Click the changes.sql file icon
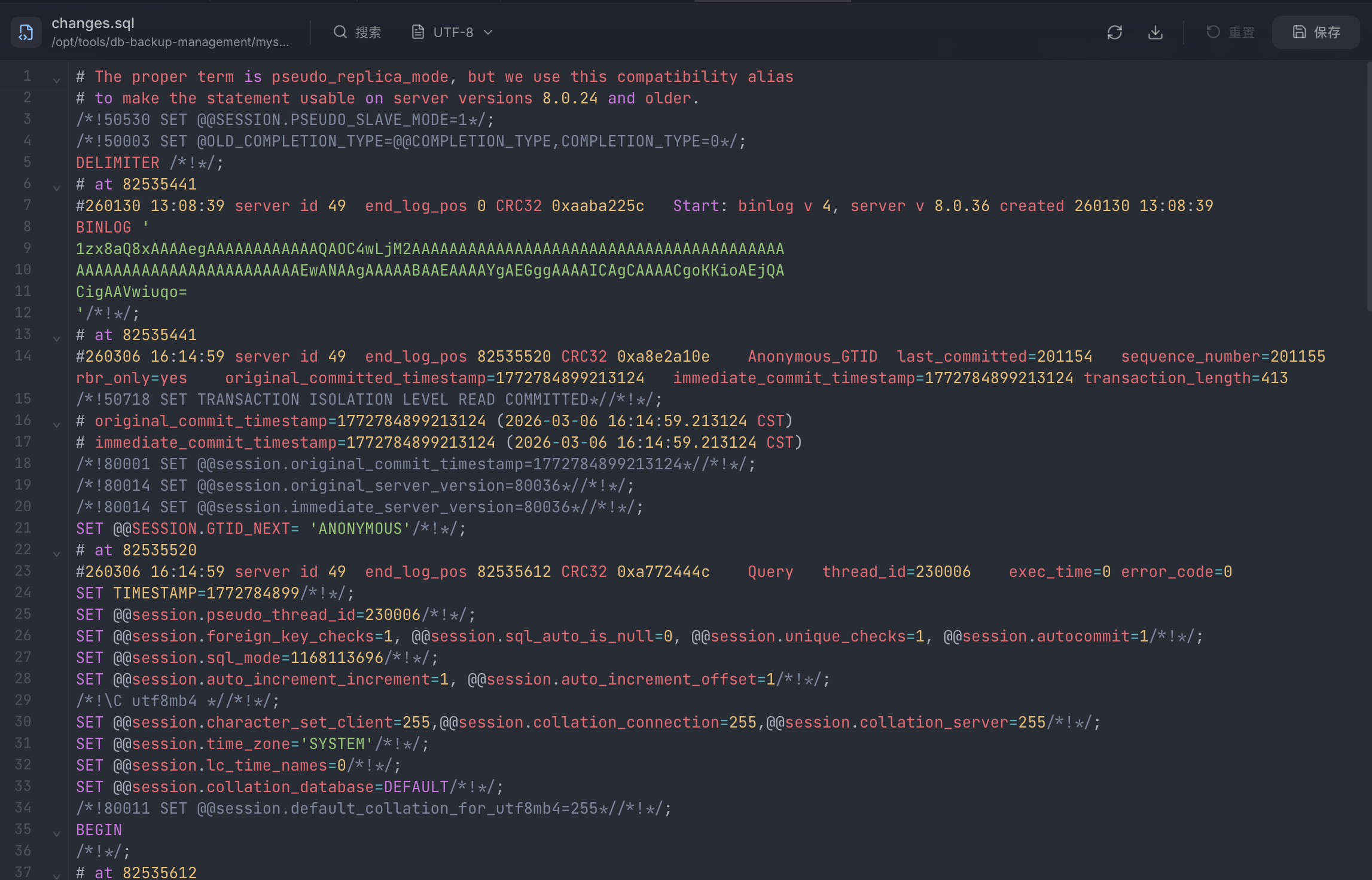The height and width of the screenshot is (880, 1372). [x=26, y=32]
